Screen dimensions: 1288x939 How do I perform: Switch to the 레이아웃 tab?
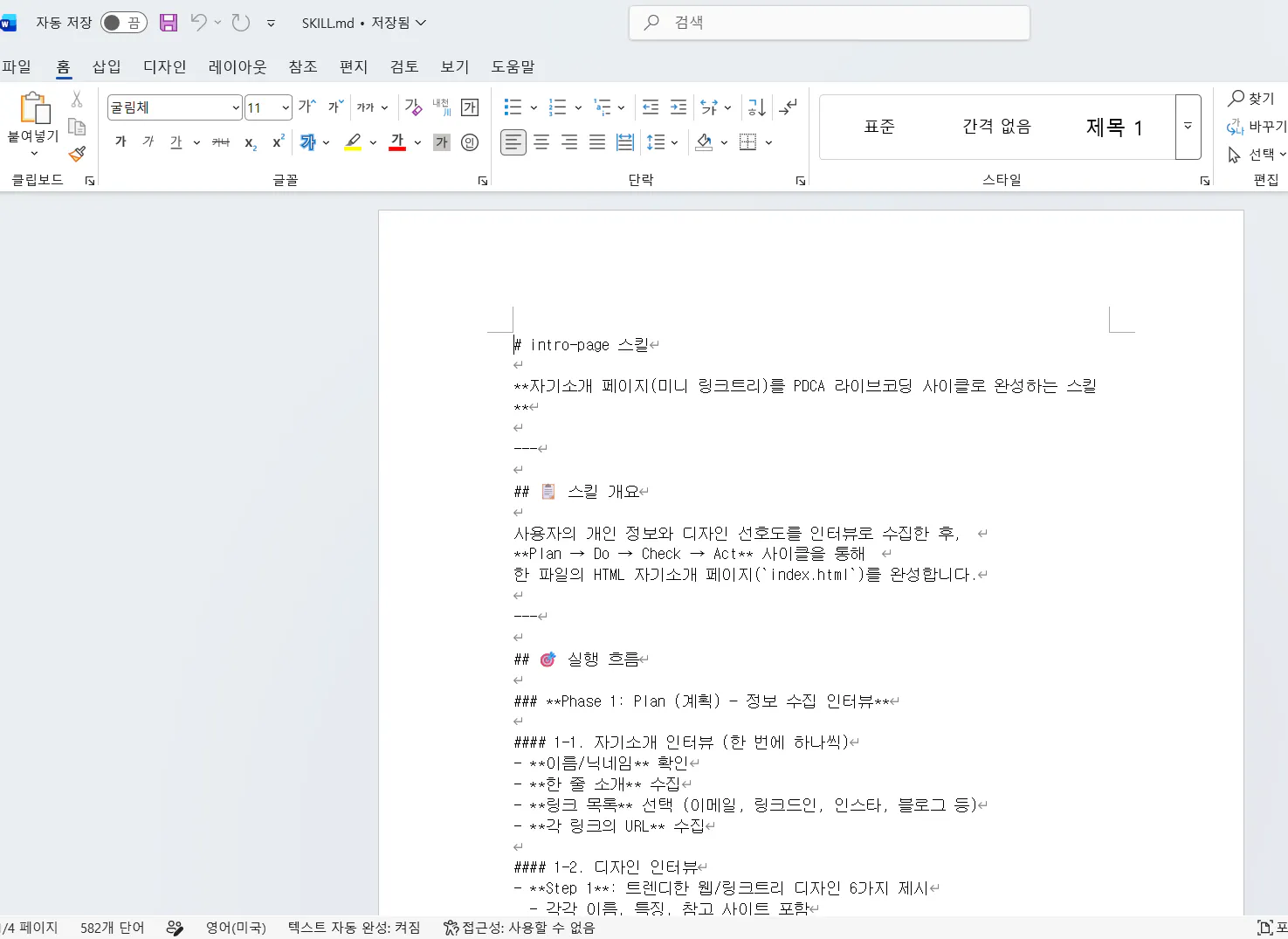238,66
